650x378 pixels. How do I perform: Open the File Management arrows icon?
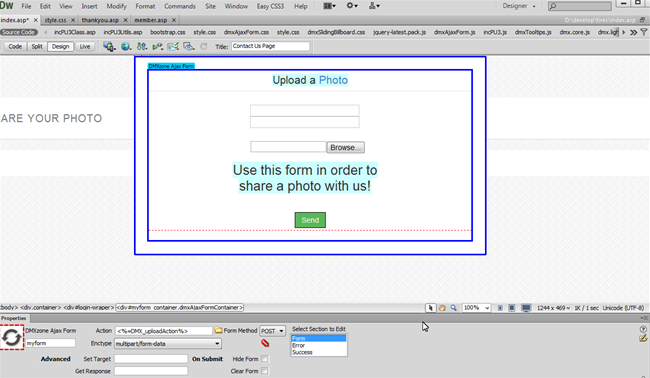(141, 46)
